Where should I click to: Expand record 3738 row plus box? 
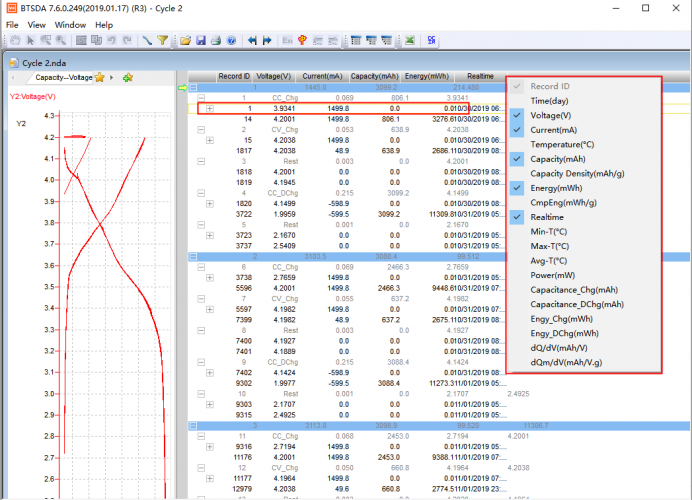(x=210, y=278)
